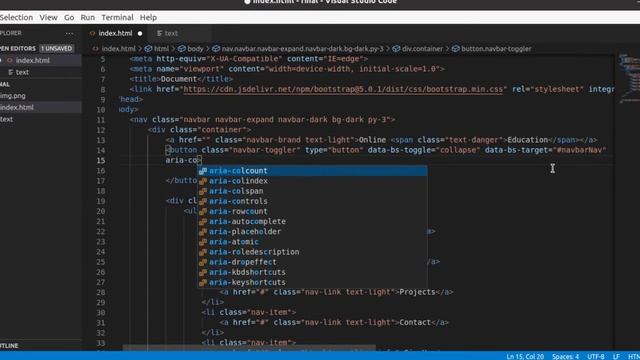Open the Run menu
Viewport: 640px width, 360px height.
coord(87,18)
